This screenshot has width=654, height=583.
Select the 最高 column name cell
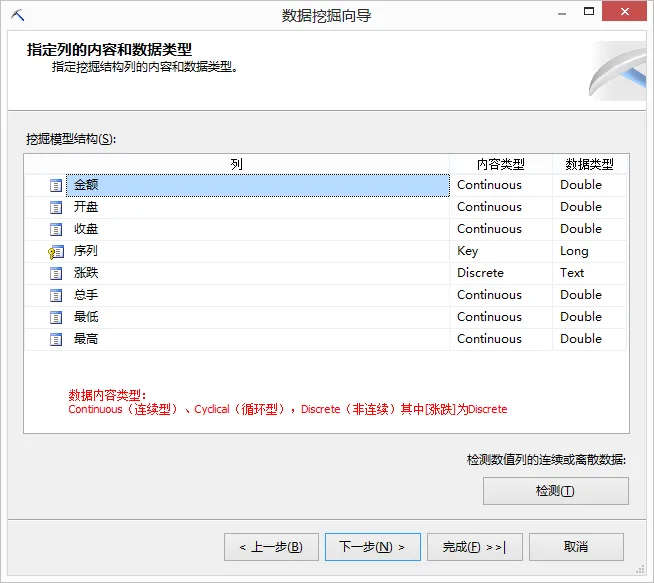point(258,339)
